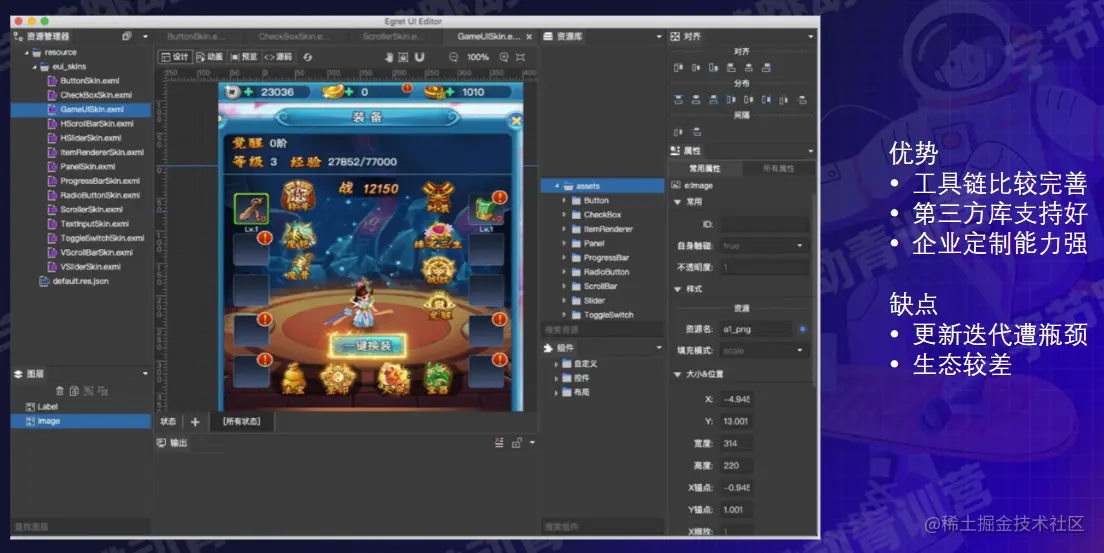The image size is (1104, 553).
Task: Open default.res.json file
Action: pyautogui.click(x=81, y=281)
